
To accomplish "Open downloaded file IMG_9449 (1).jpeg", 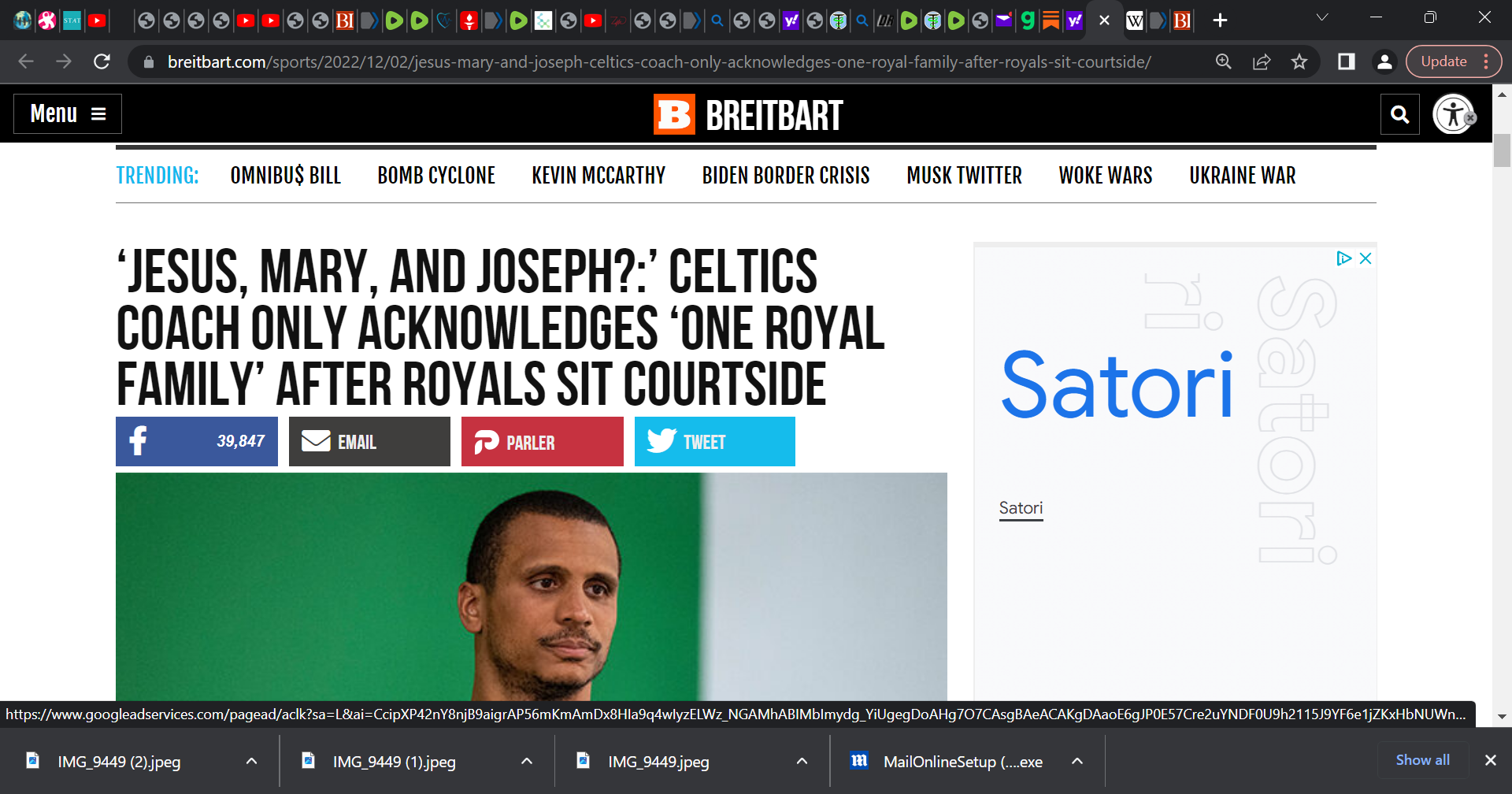I will click(x=394, y=761).
